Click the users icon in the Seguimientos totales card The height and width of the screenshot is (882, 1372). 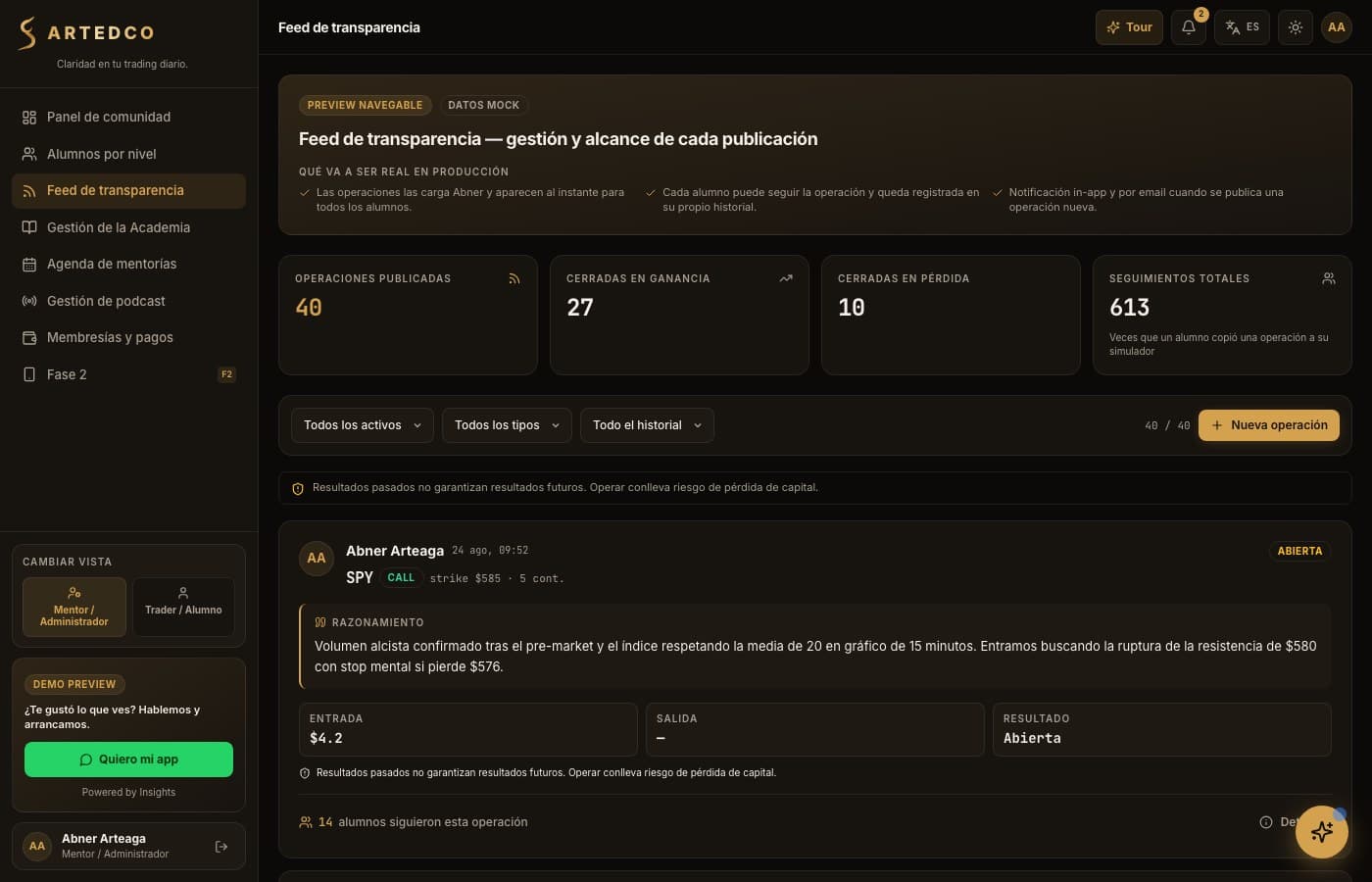pos(1329,279)
